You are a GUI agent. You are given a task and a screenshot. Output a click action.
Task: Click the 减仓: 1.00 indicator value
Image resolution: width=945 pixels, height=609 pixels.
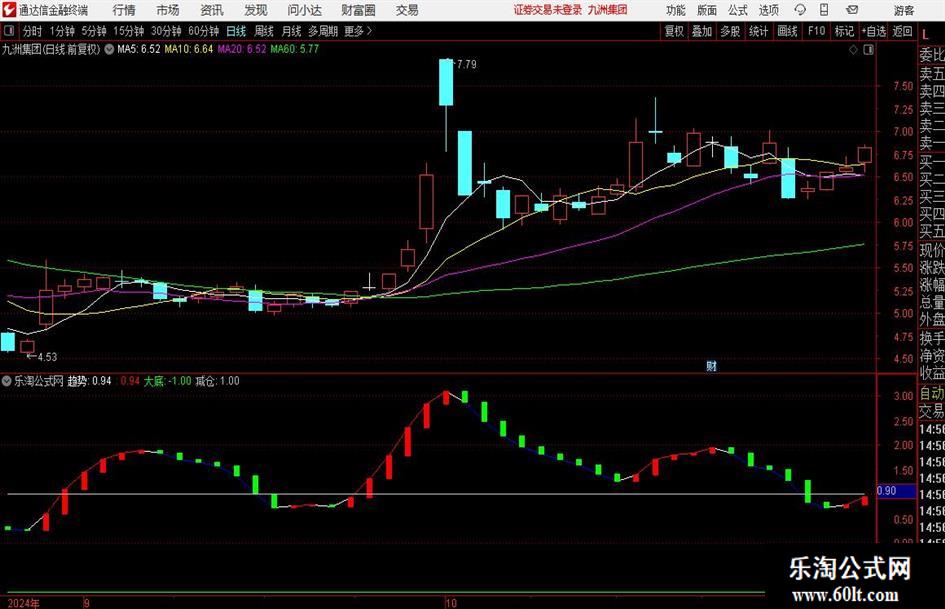click(x=218, y=381)
